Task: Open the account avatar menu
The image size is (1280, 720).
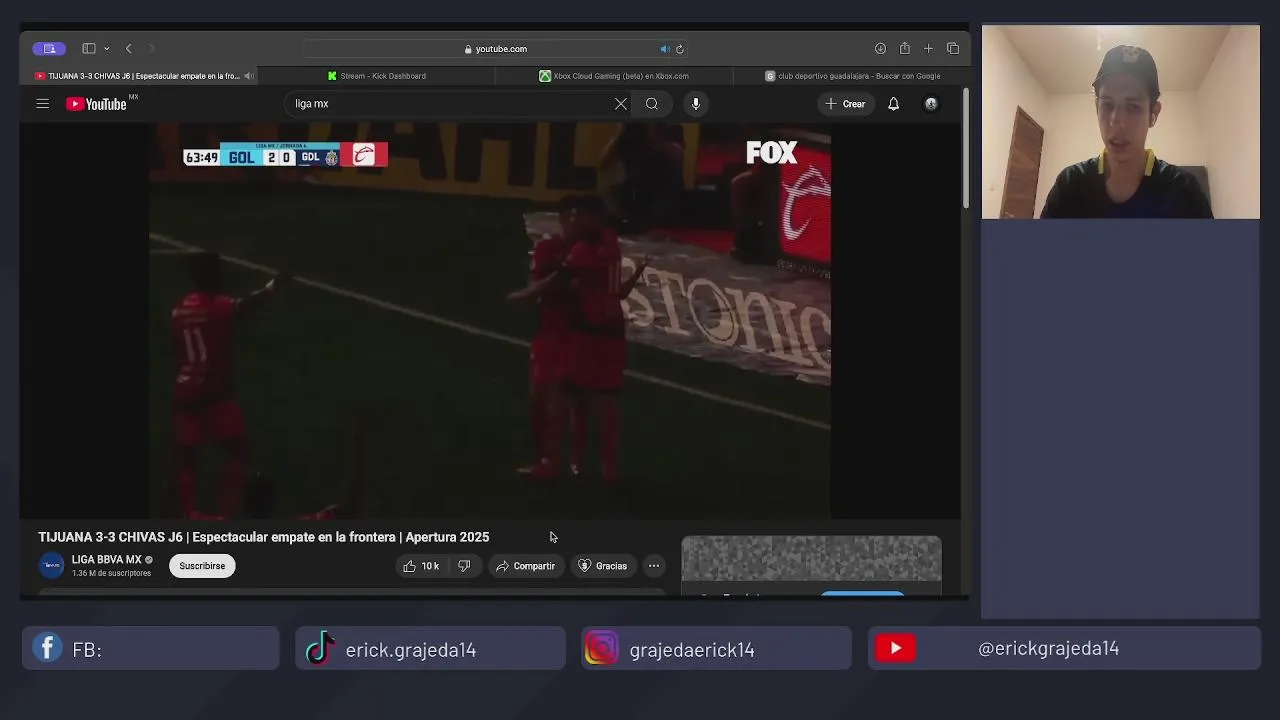Action: point(931,104)
